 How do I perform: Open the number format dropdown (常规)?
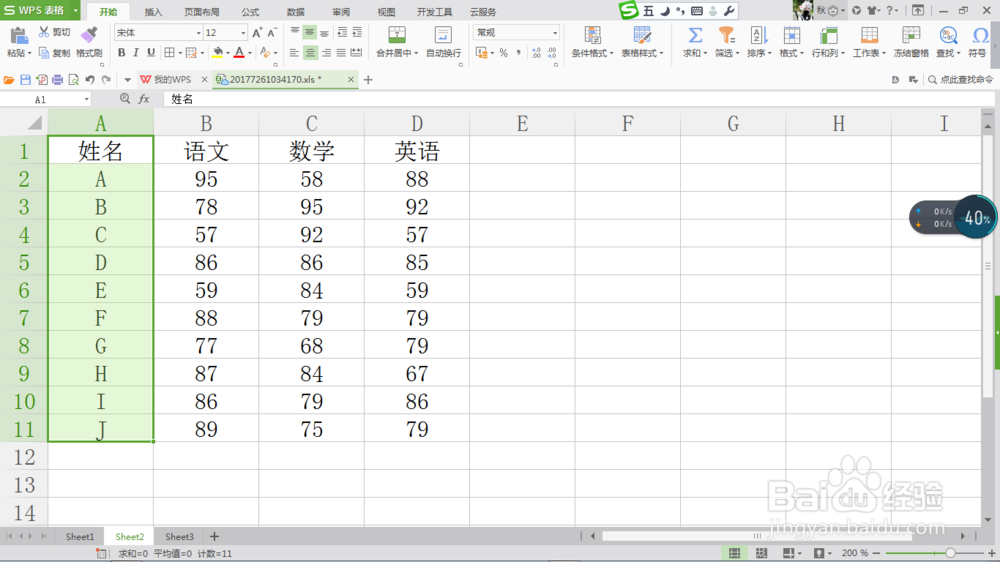coord(555,33)
